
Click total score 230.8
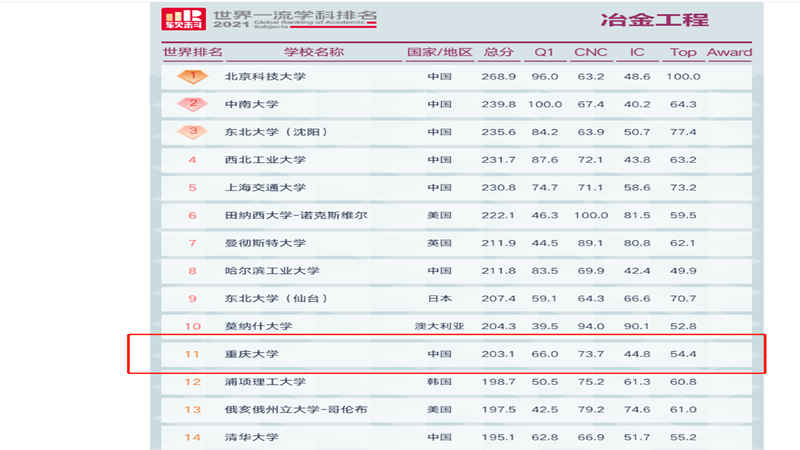coord(498,187)
